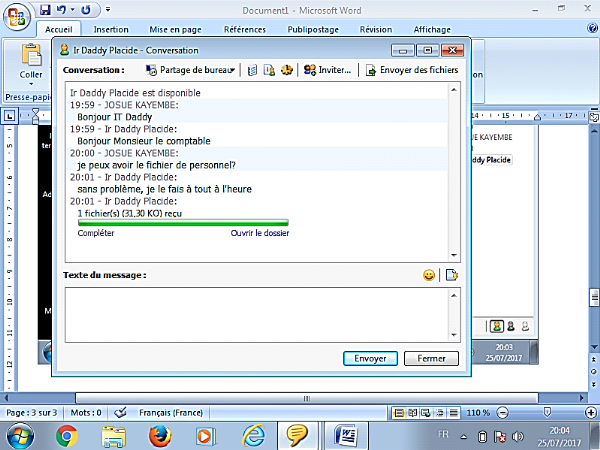Click the 110 % zoom level
The image size is (600, 450).
click(478, 413)
